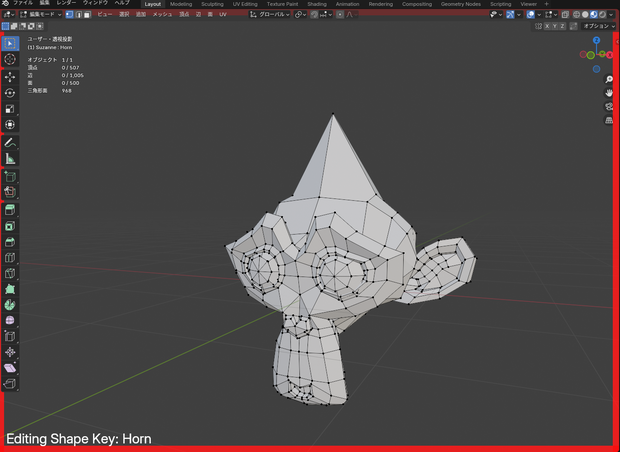Set selection mode to subtract

pyautogui.click(x=23, y=26)
